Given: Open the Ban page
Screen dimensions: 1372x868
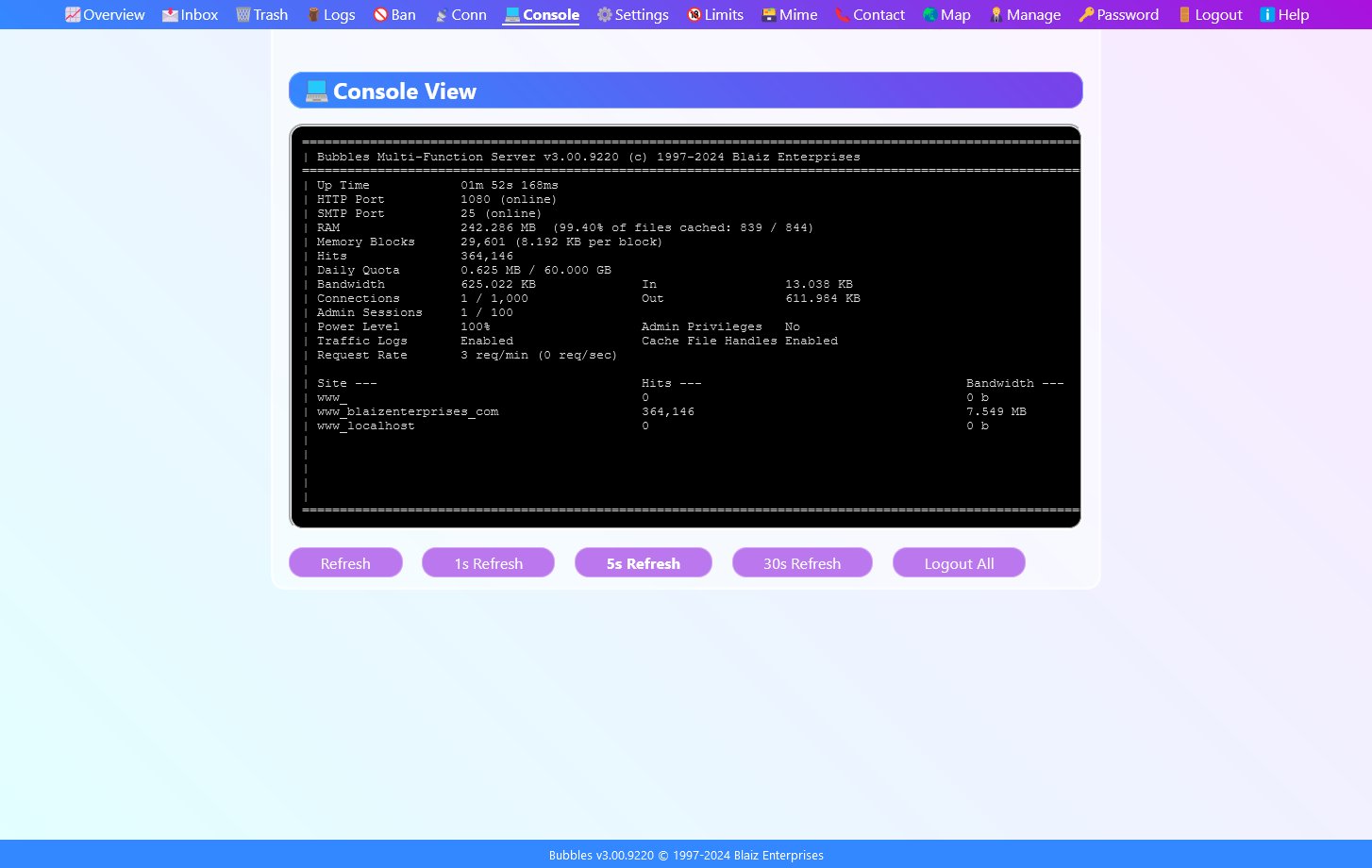Looking at the screenshot, I should point(394,15).
